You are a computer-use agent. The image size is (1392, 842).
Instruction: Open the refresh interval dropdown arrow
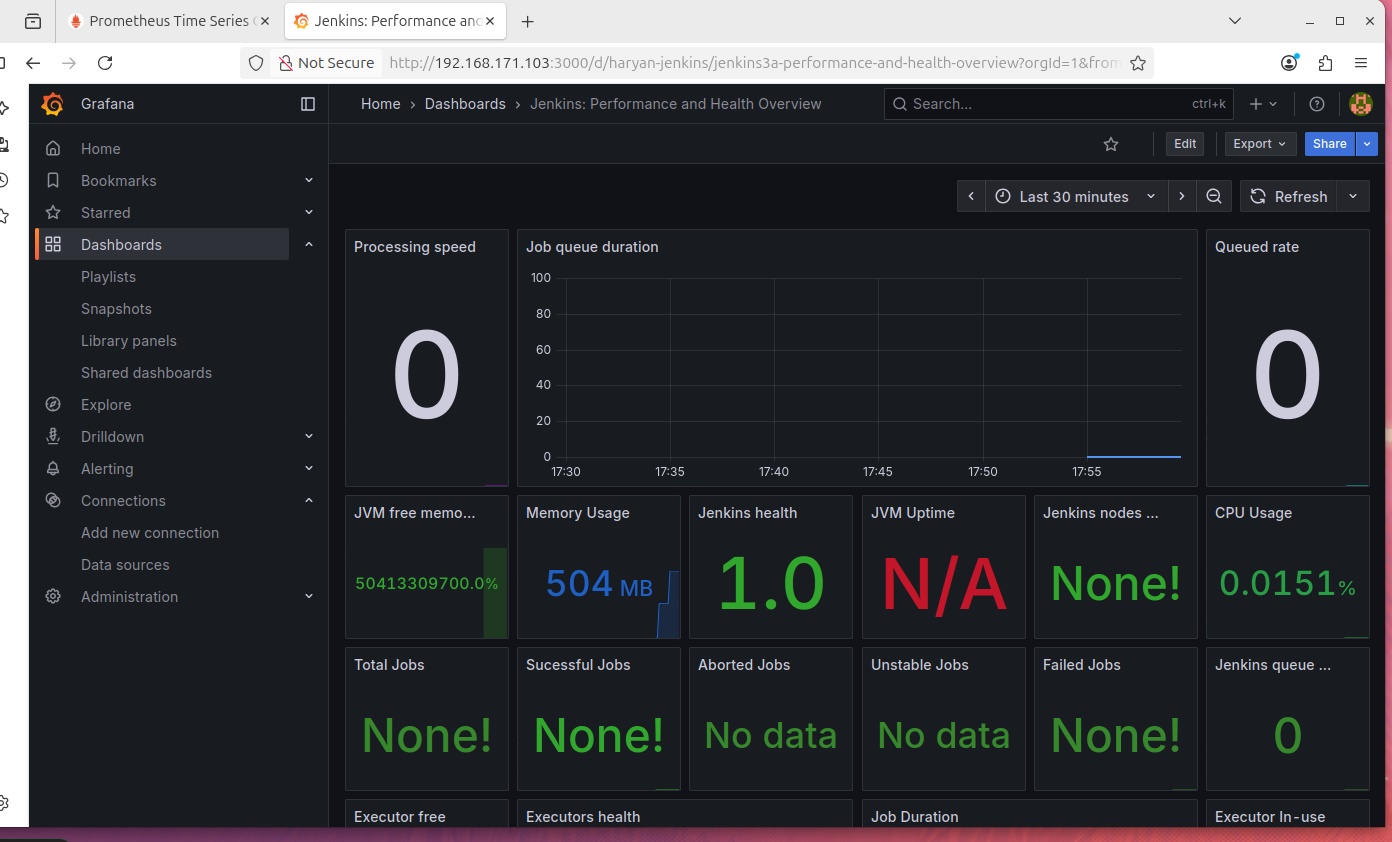click(1353, 197)
